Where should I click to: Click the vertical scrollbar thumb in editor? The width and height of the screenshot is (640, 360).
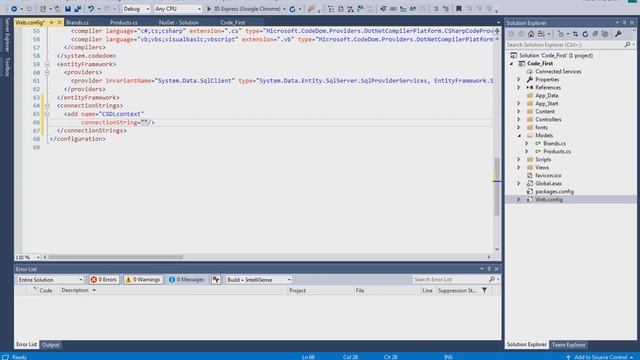(497, 187)
